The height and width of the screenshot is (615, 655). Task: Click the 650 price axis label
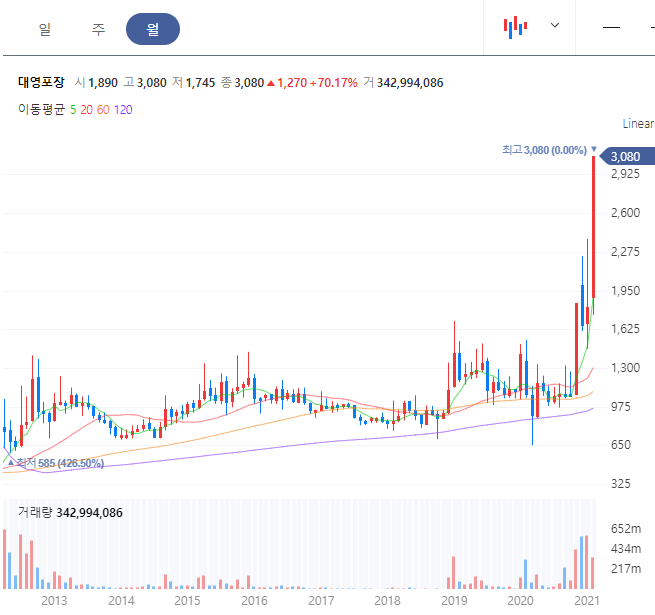[621, 445]
